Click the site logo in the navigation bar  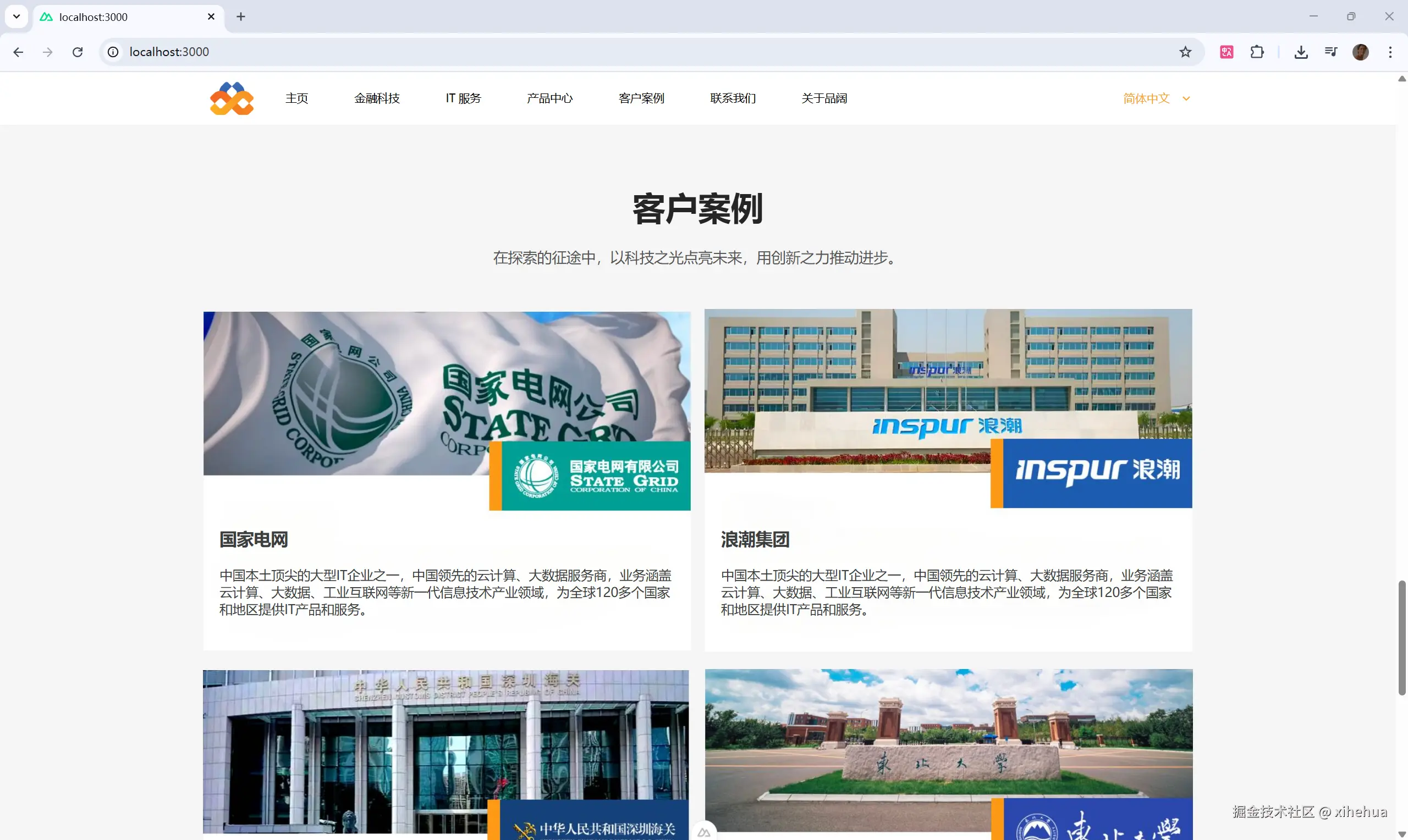pos(232,98)
